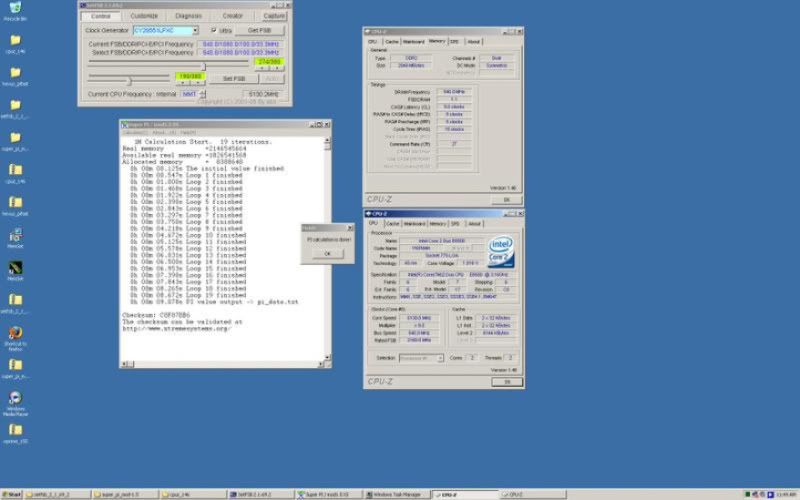Click the lower FSB slider handle in SetFSB
Image resolution: width=800 pixels, height=500 pixels.
[129, 81]
